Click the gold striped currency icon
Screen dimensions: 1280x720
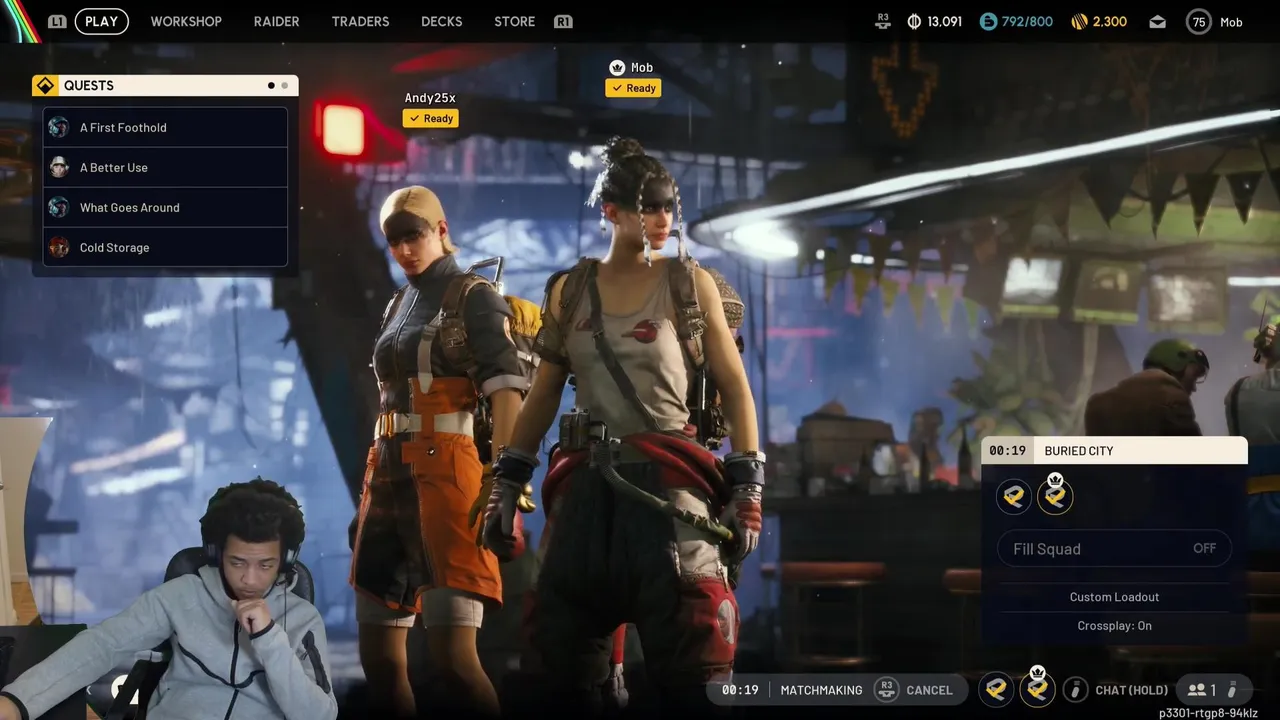[1079, 21]
